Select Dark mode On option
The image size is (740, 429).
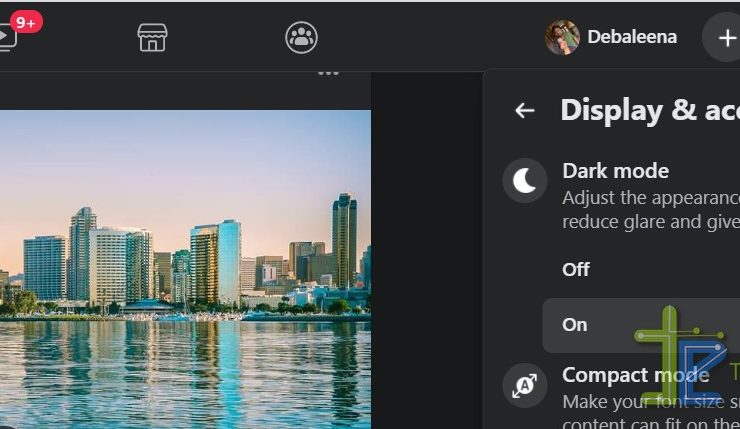click(x=641, y=325)
